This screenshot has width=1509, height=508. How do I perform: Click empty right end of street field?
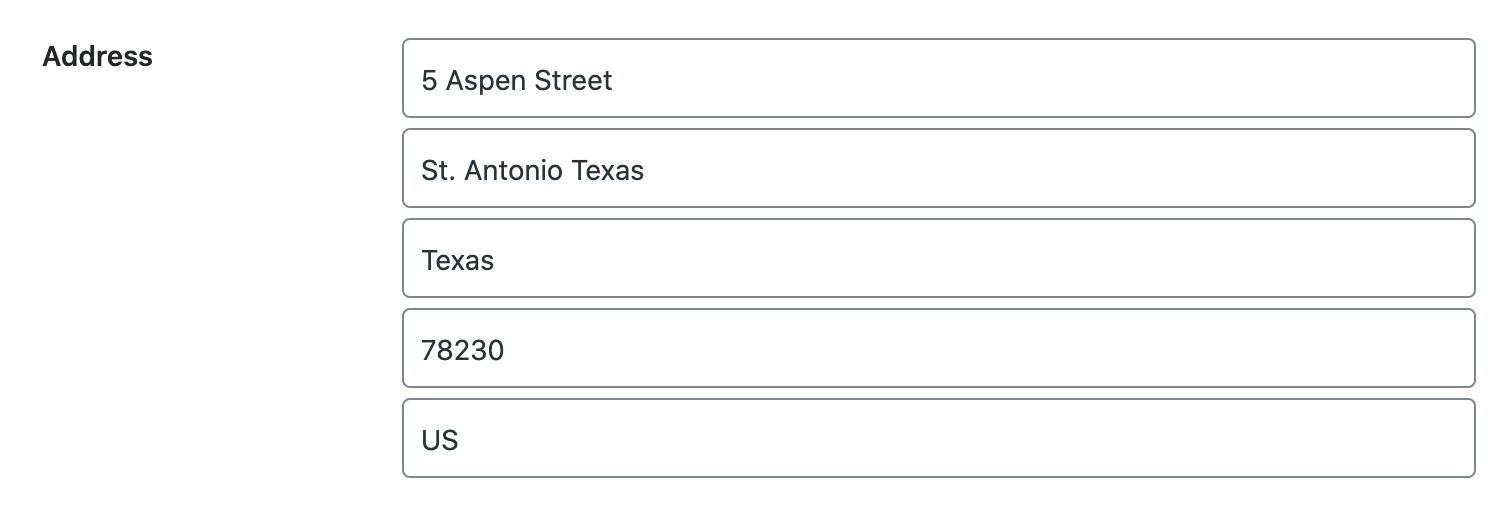tap(1400, 79)
